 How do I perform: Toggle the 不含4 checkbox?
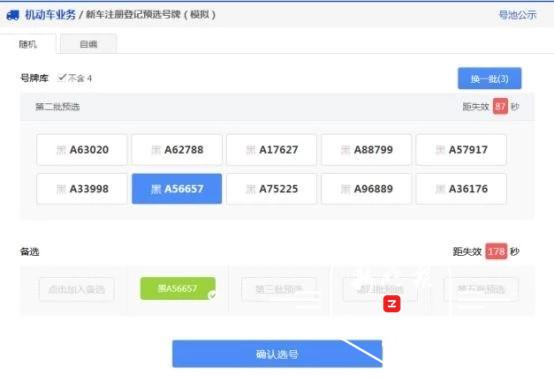[x=62, y=77]
